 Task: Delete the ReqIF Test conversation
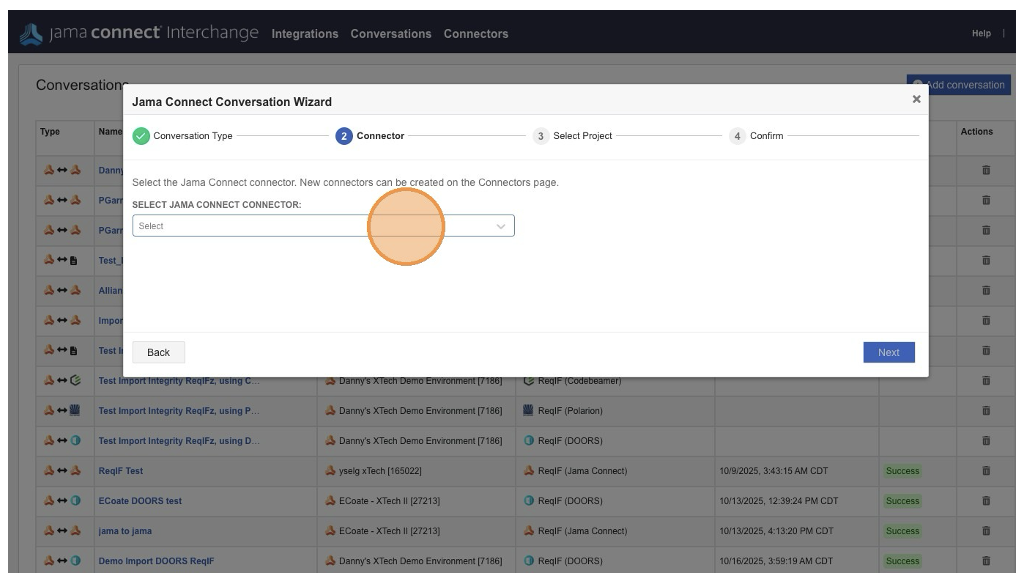pos(986,471)
